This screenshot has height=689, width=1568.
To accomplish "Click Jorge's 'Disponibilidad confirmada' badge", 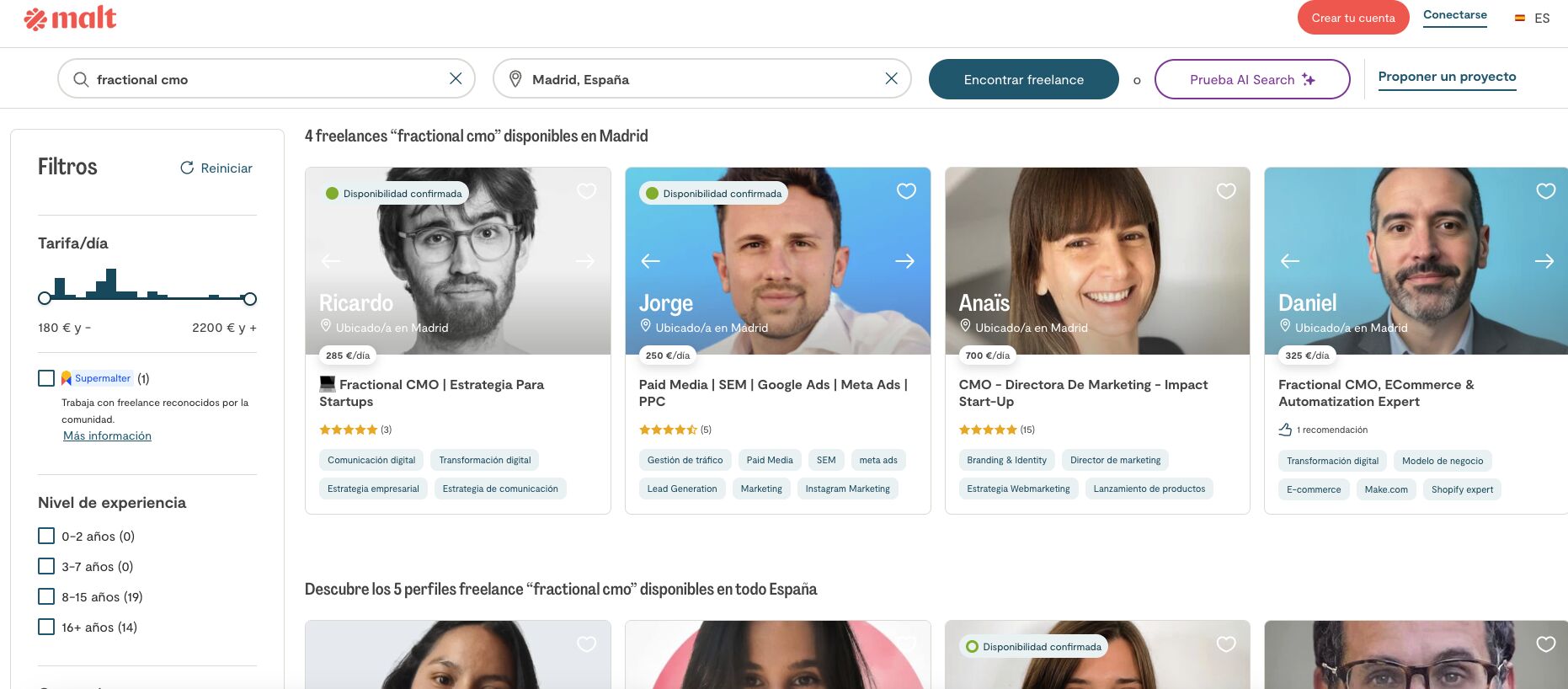I will coord(713,194).
